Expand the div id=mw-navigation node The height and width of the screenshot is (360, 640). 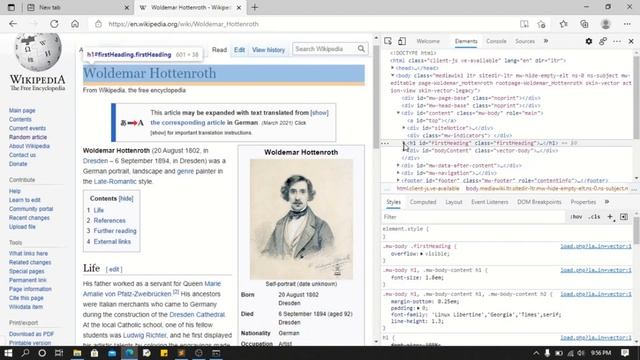point(398,173)
